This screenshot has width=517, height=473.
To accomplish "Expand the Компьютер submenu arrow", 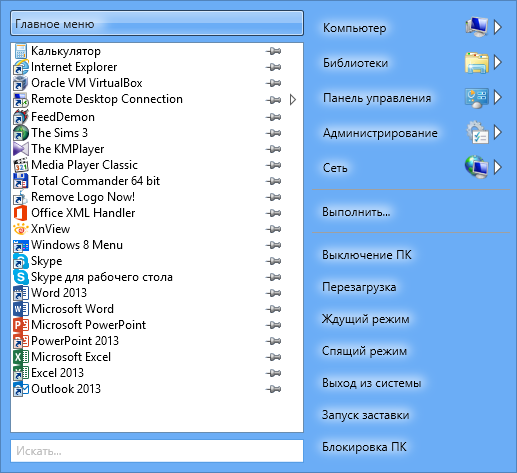I will (x=498, y=27).
